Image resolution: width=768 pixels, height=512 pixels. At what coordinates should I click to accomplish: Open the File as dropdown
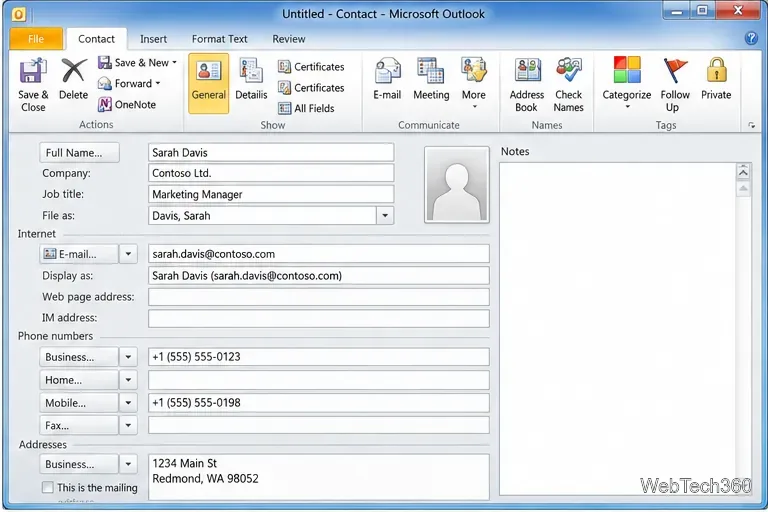(385, 216)
